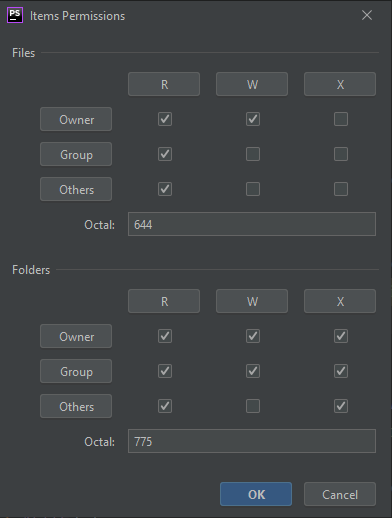Click the Cancel button
The image size is (392, 518).
(x=340, y=494)
